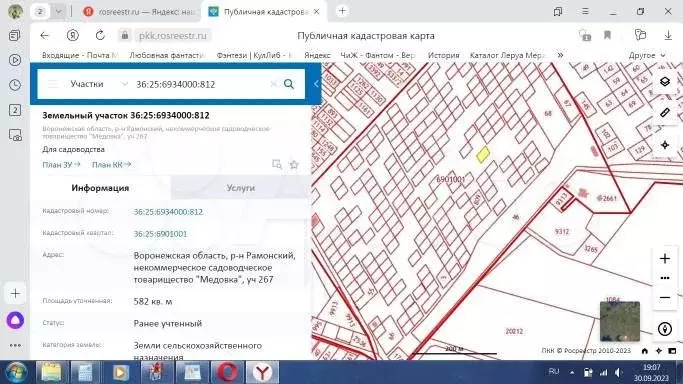The width and height of the screenshot is (683, 384).
Task: Open cadastral quarter link 36:25:6901001
Action: (x=160, y=234)
